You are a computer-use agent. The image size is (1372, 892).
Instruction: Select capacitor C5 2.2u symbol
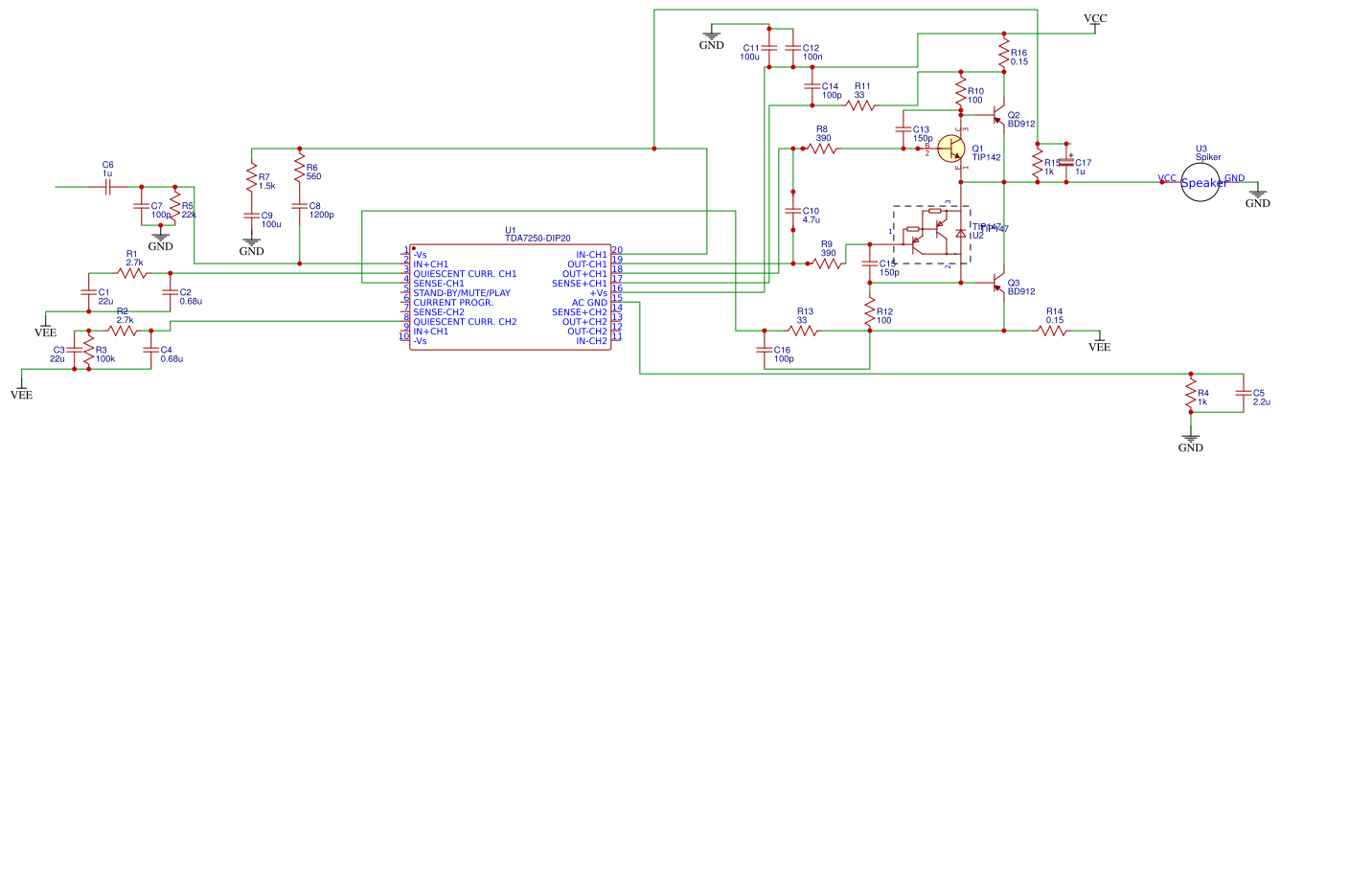pyautogui.click(x=1244, y=393)
